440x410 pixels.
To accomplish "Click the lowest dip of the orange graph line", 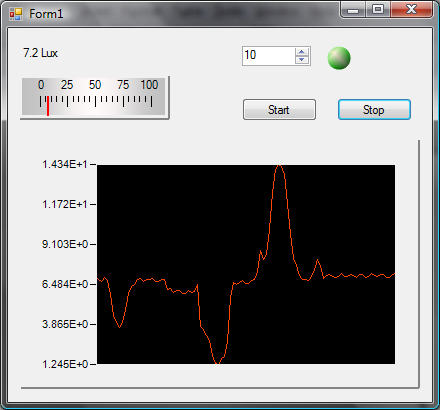I will (217, 362).
